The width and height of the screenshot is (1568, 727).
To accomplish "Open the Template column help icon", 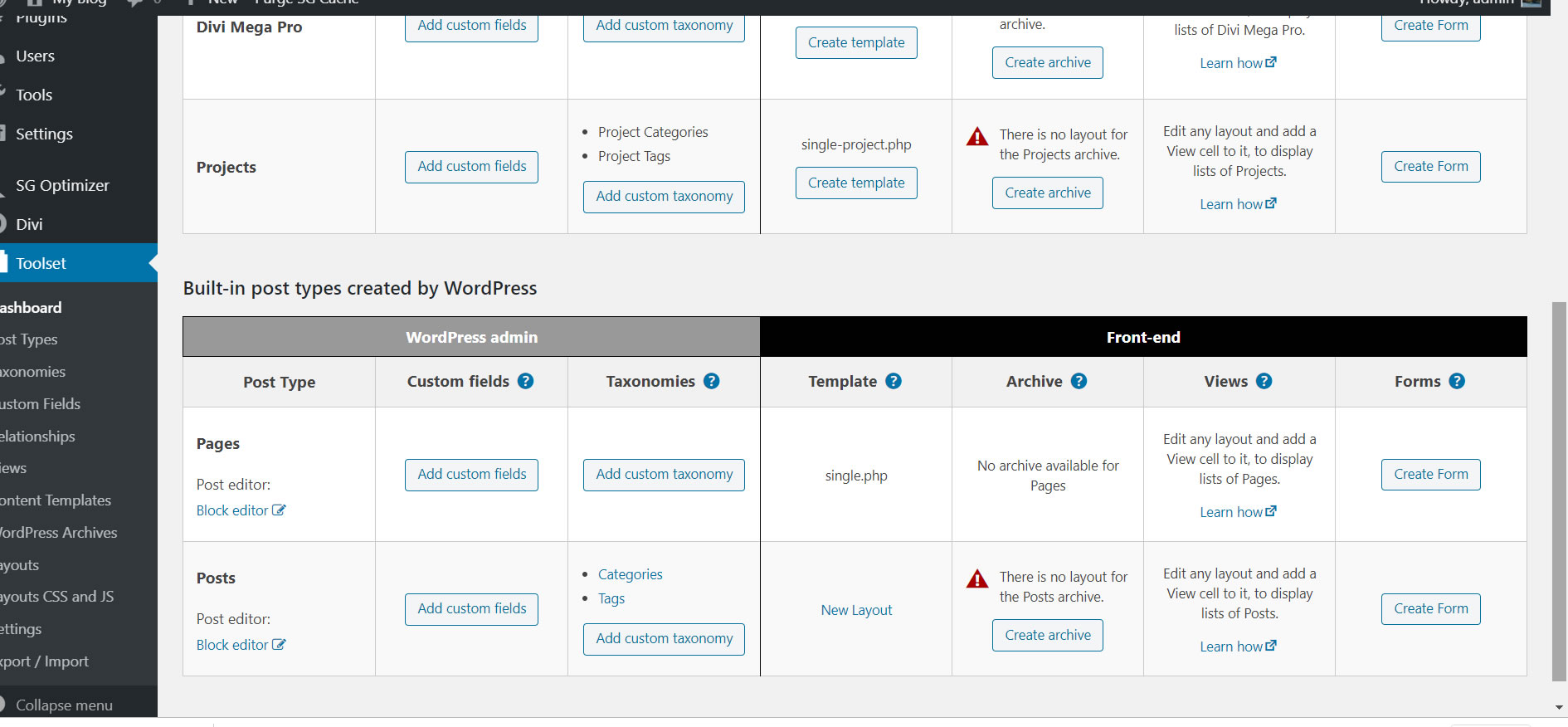I will click(894, 381).
